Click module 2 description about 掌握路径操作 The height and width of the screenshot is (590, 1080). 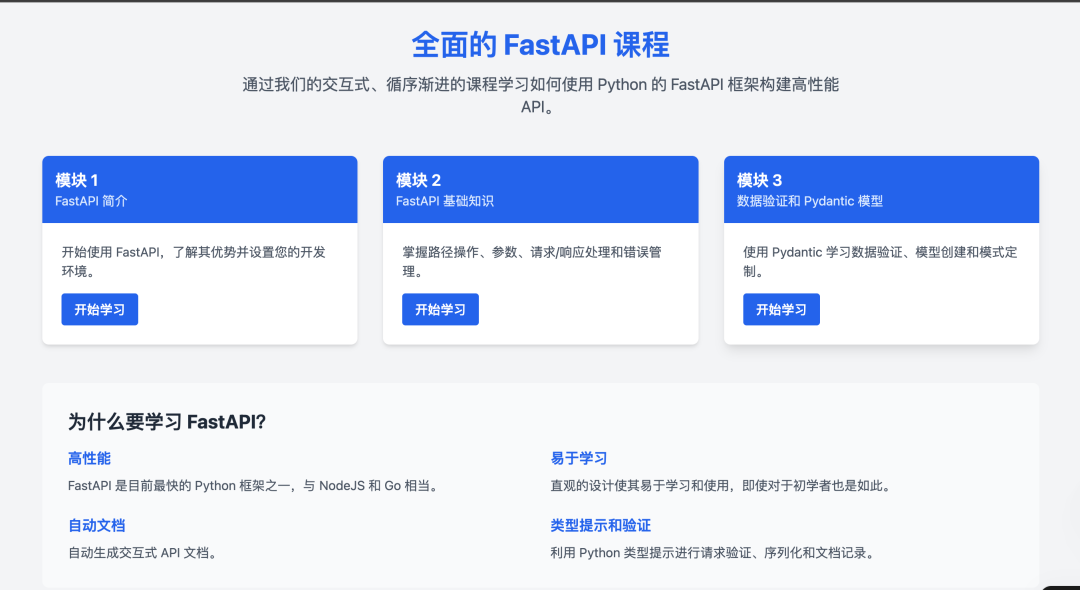coord(532,262)
